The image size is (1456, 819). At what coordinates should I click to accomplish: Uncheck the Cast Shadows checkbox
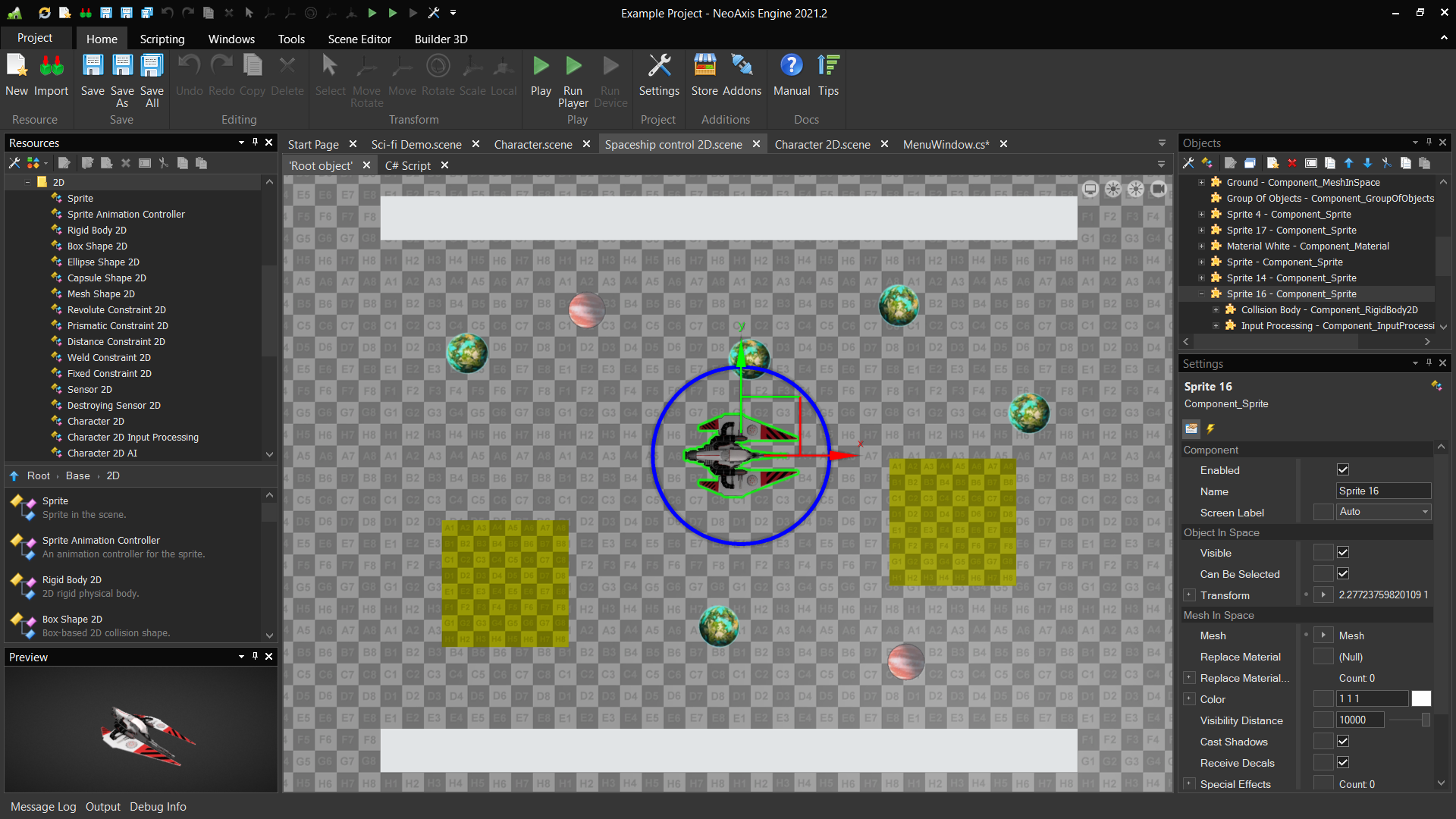point(1343,742)
